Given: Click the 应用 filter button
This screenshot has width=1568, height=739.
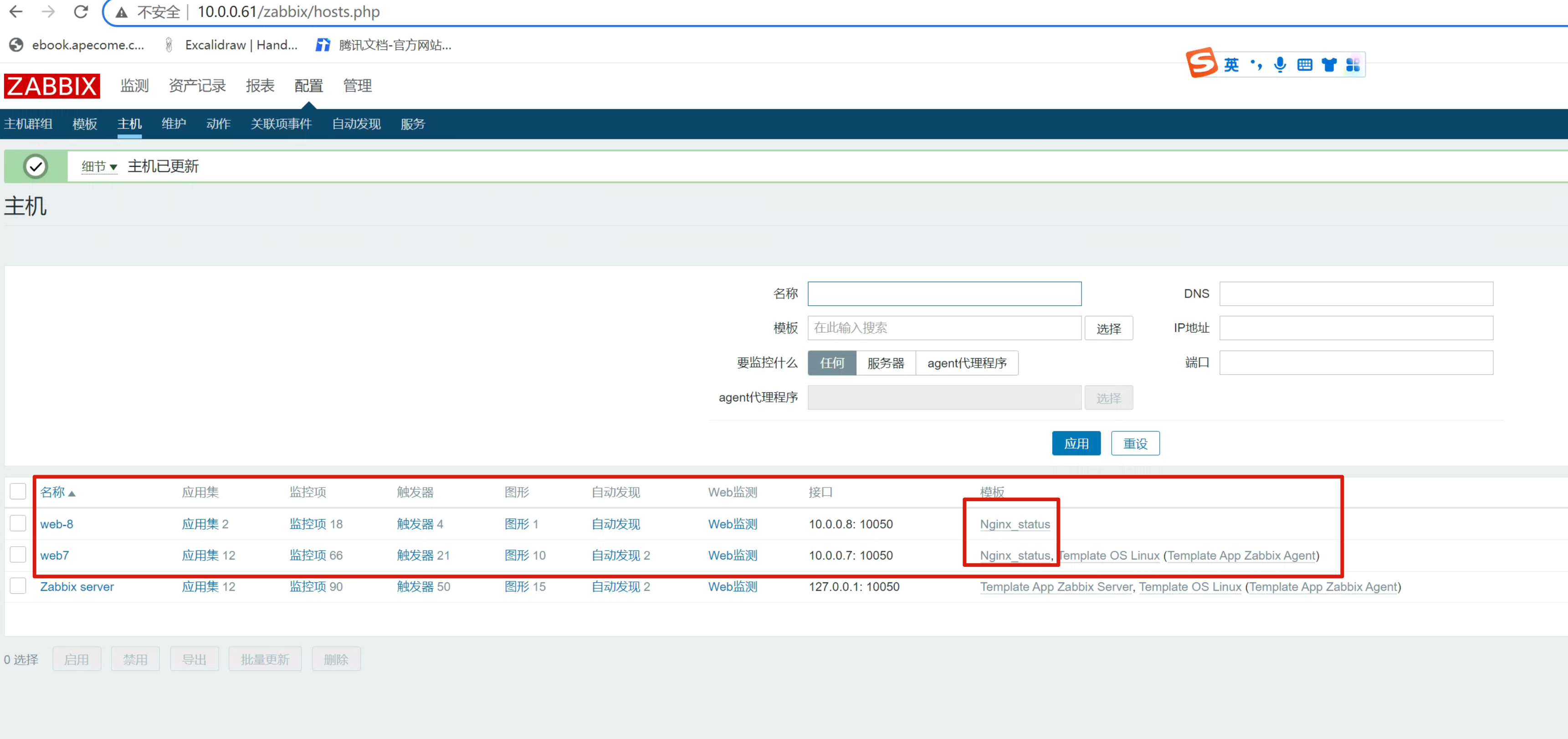Looking at the screenshot, I should pyautogui.click(x=1076, y=443).
